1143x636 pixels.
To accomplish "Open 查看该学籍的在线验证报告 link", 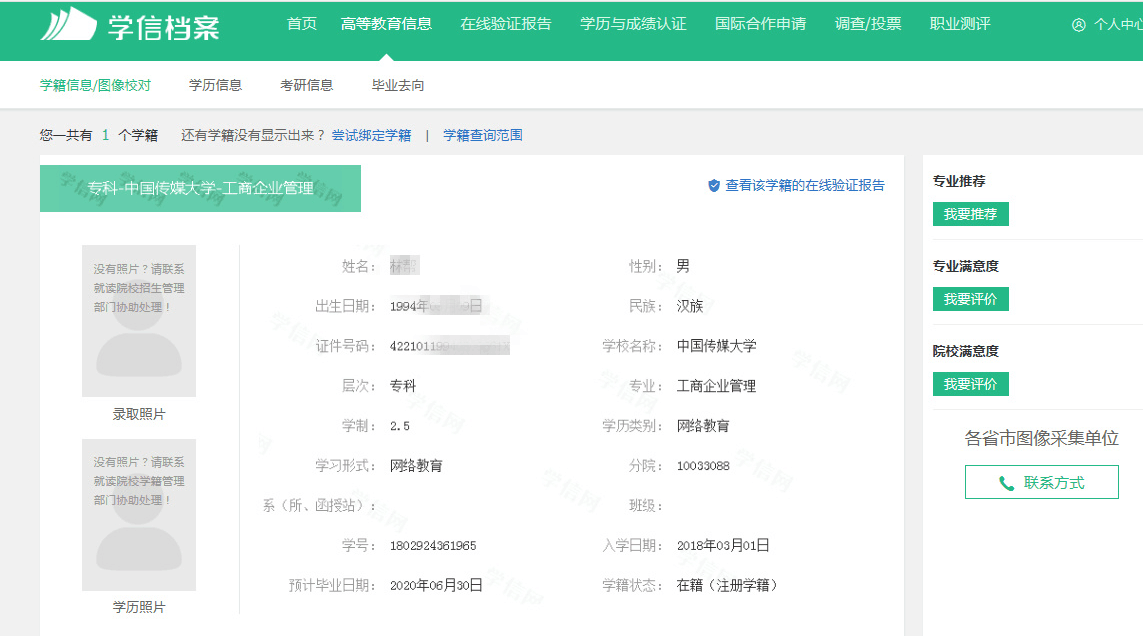I will (805, 185).
